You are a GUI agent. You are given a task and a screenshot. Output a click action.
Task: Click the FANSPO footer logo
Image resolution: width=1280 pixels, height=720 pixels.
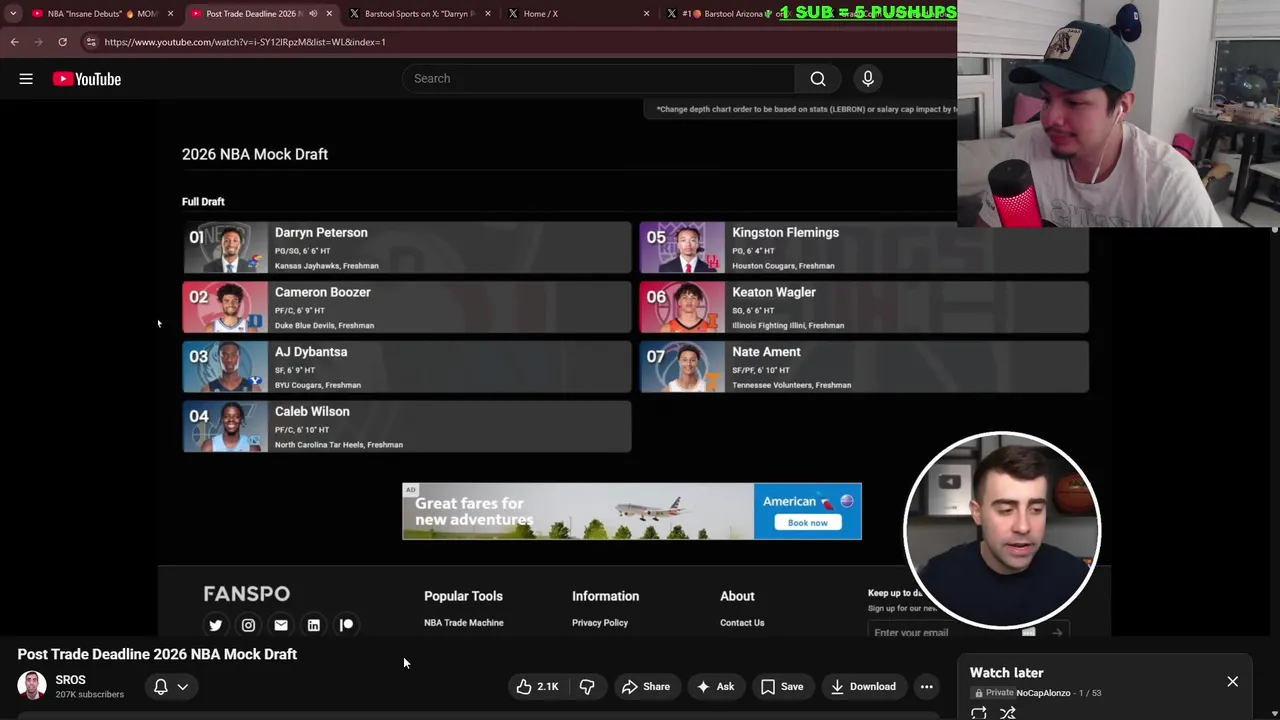[x=247, y=594]
